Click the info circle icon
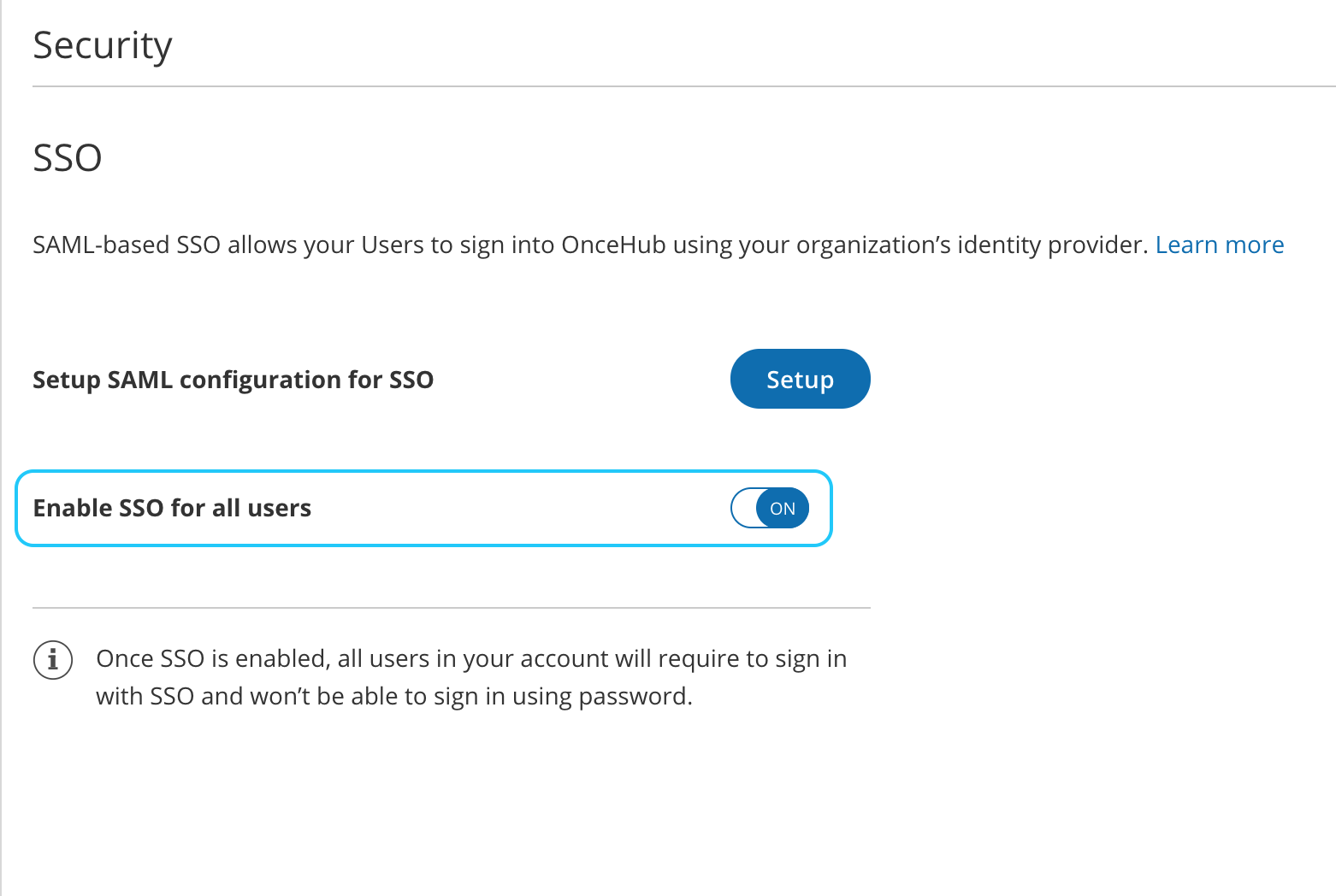Image resolution: width=1336 pixels, height=896 pixels. click(53, 660)
